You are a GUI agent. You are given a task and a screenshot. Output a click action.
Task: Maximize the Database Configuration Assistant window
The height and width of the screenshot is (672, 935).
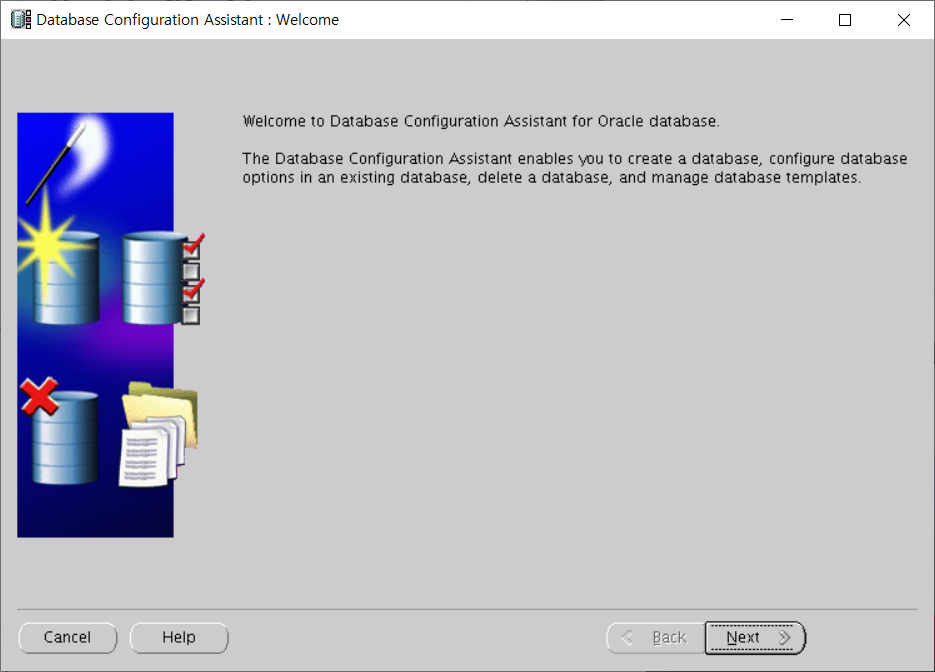845,20
